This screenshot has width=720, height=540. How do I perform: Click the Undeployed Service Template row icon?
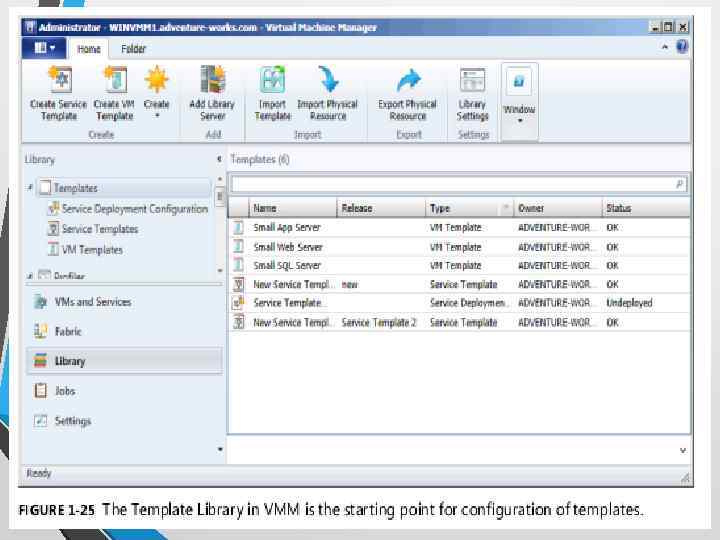[238, 303]
